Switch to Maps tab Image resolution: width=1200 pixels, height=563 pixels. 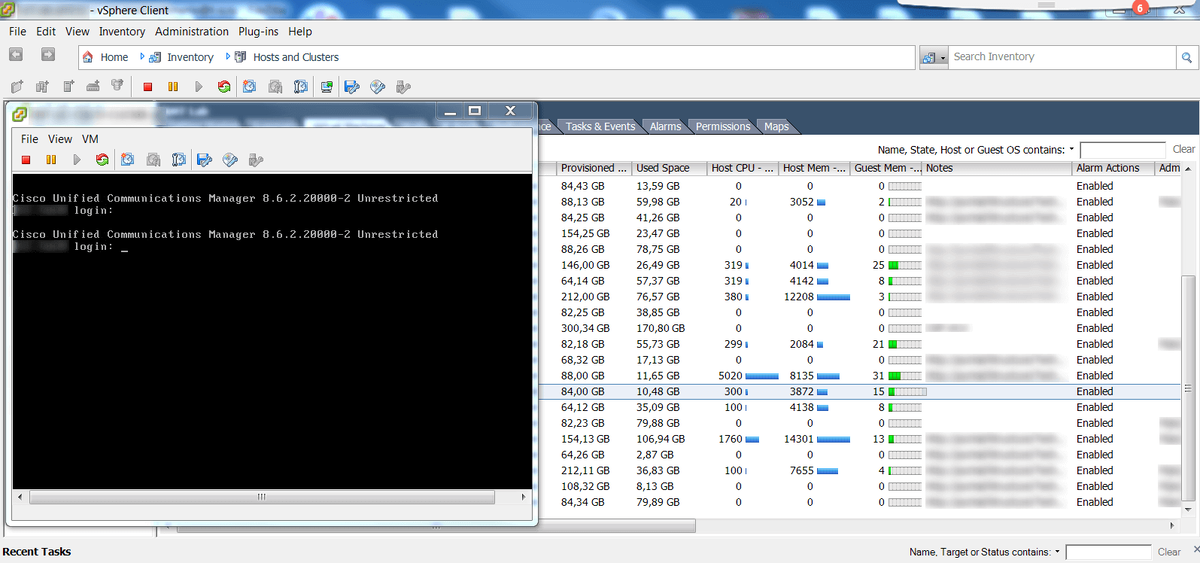(776, 127)
